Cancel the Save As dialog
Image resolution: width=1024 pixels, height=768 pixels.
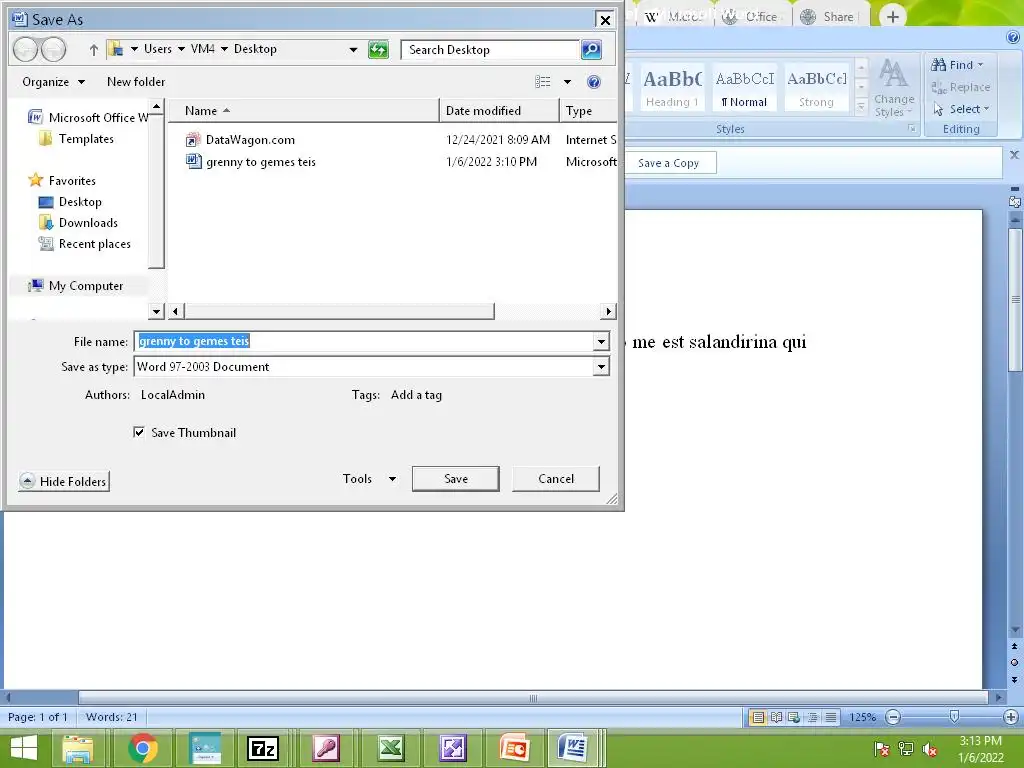[556, 479]
